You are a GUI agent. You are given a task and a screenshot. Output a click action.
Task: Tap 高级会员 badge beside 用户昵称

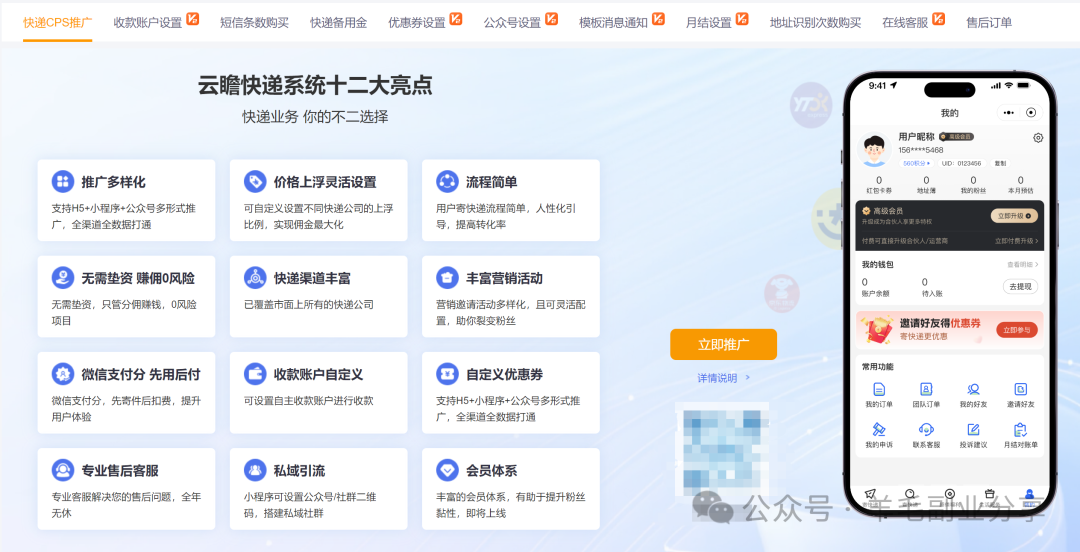pyautogui.click(x=956, y=137)
